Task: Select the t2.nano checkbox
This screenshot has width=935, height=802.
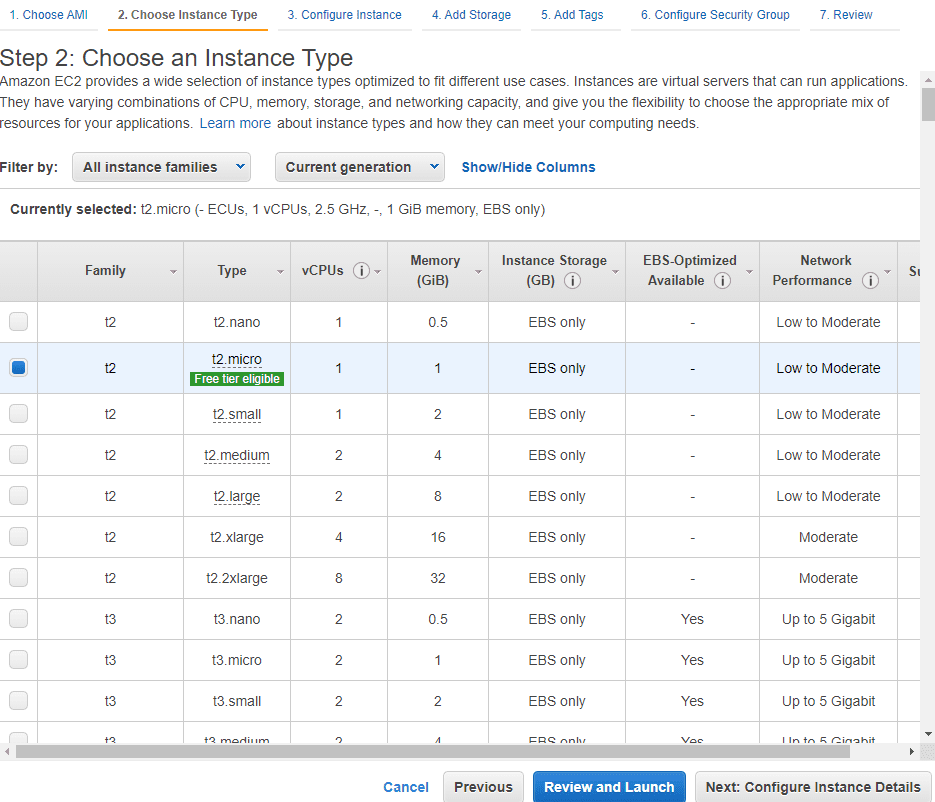Action: (18, 321)
